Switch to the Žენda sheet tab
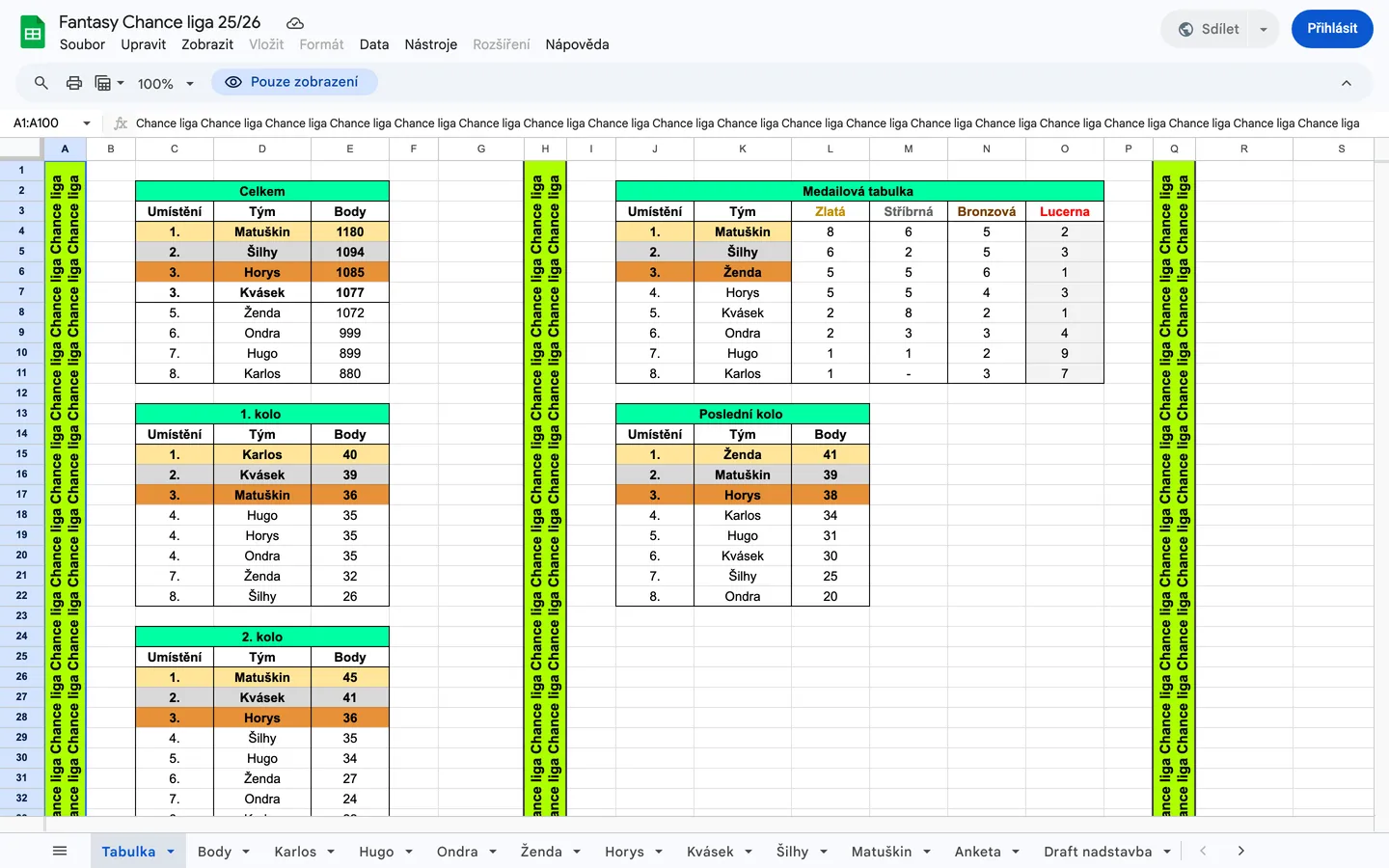Screen dimensions: 1389x868 click(541, 852)
